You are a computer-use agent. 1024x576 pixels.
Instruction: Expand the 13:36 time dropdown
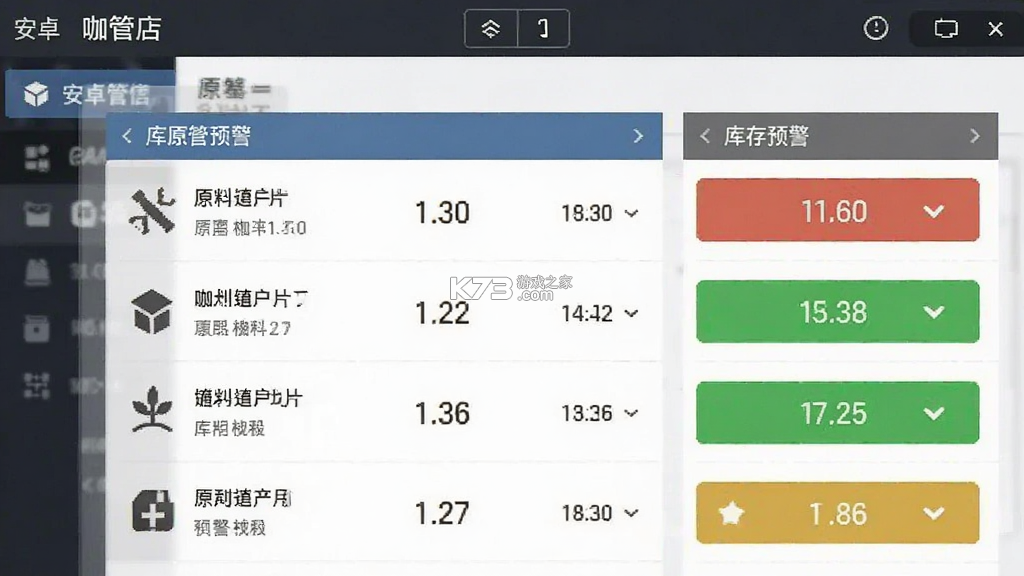[631, 413]
